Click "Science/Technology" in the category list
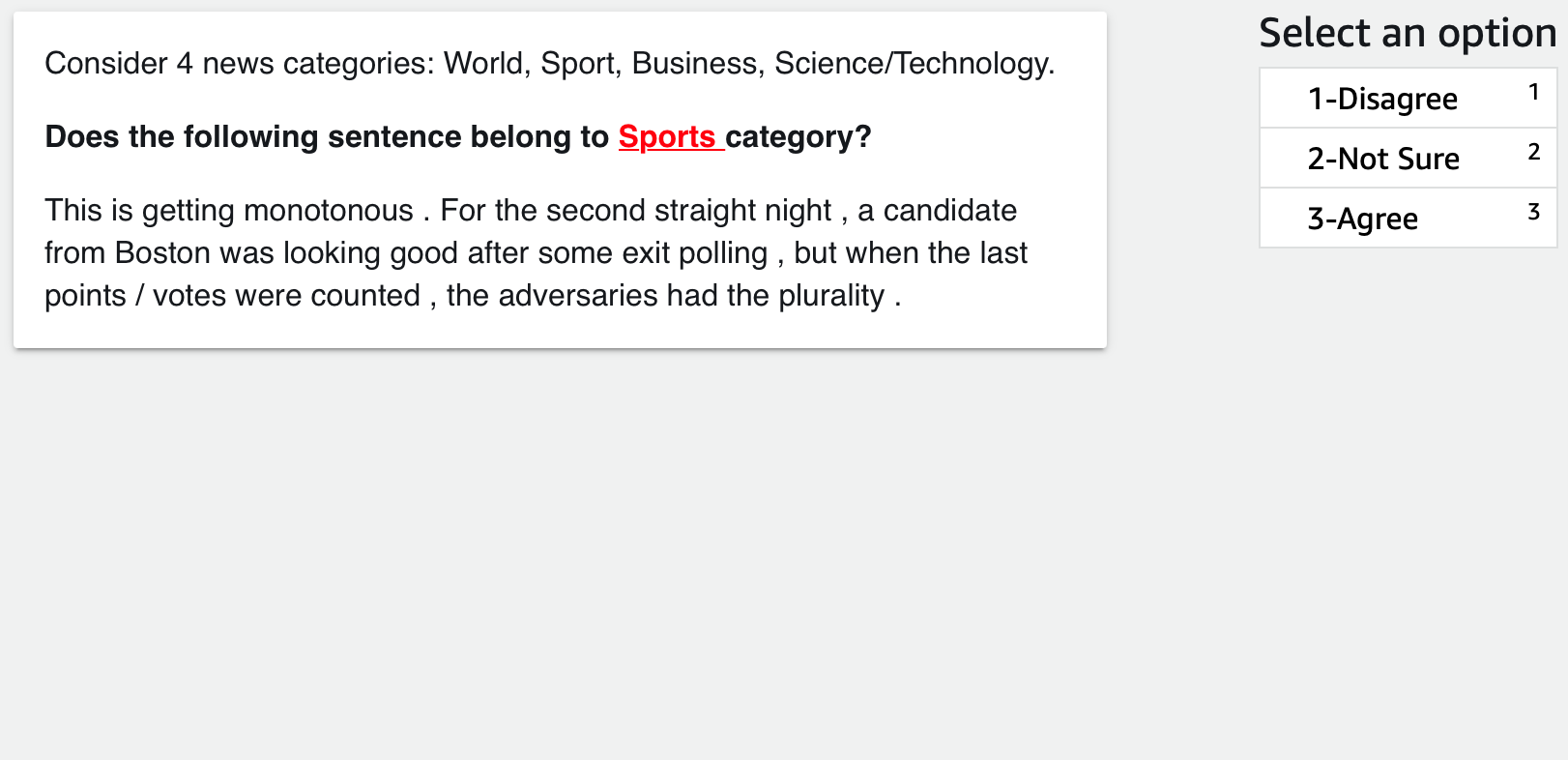 coord(913,64)
